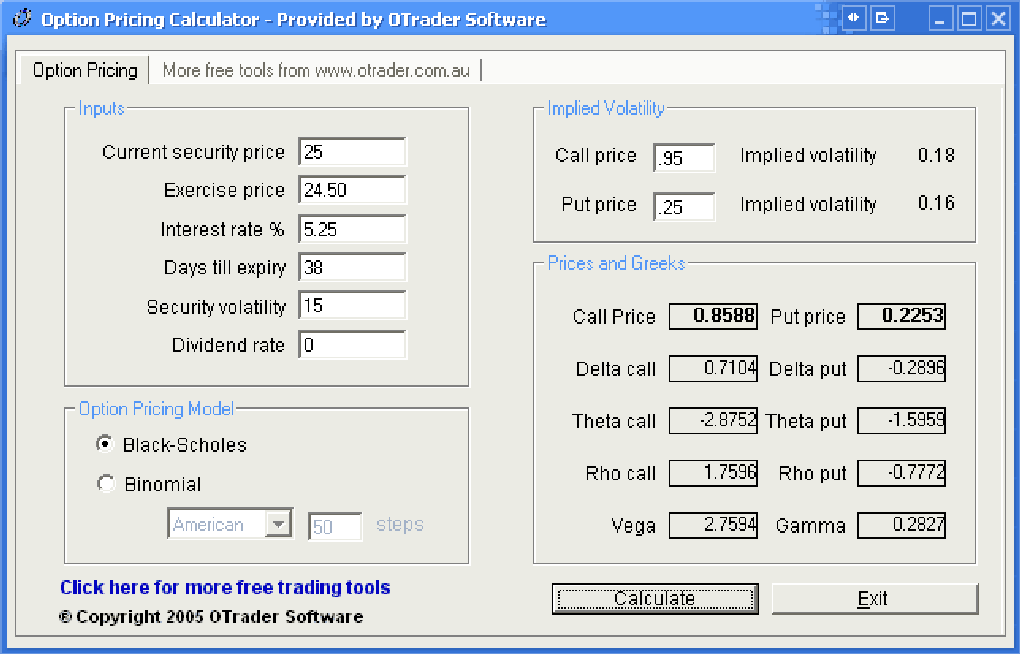Click the binomial steps field showing 50

[334, 526]
